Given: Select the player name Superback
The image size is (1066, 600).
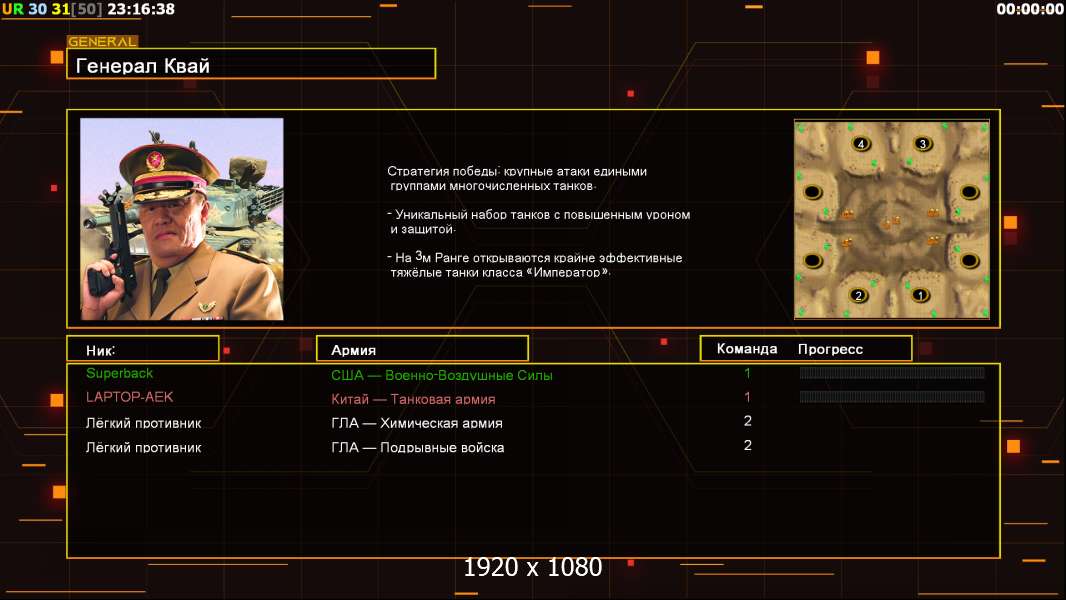Looking at the screenshot, I should pyautogui.click(x=120, y=373).
